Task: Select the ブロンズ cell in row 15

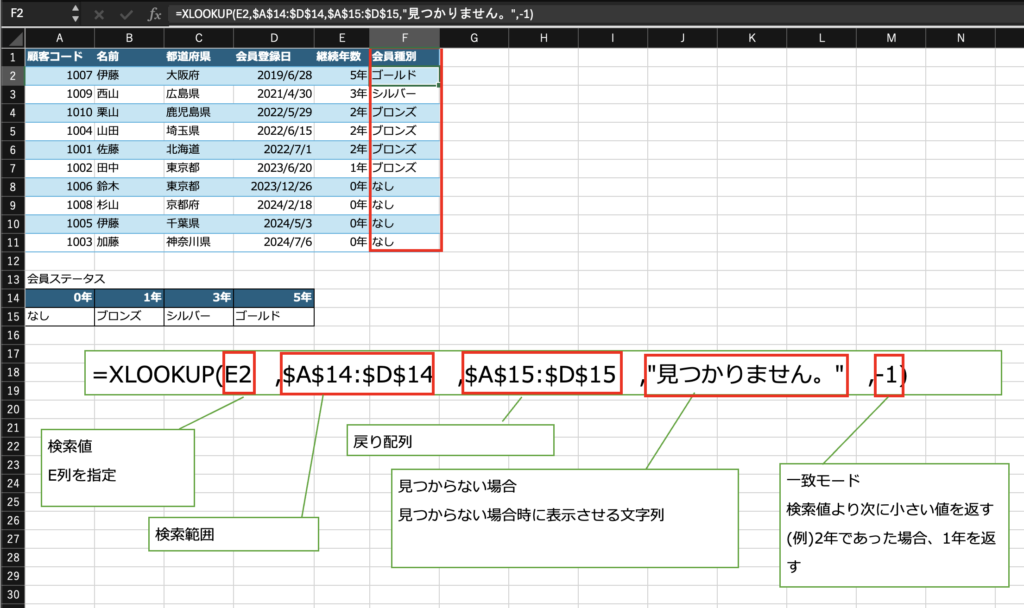Action: tap(128, 316)
